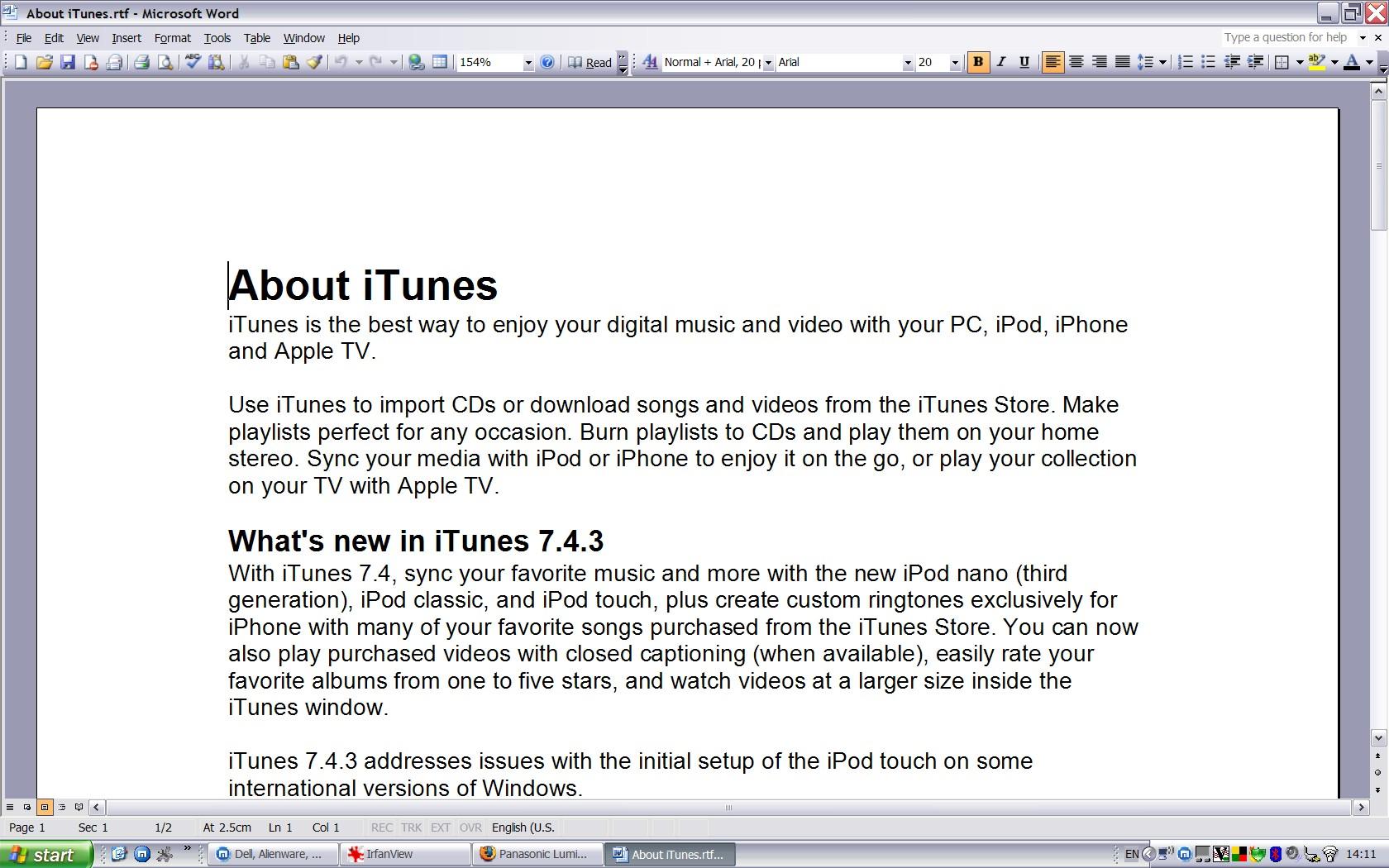This screenshot has height=868, width=1389.
Task: Click the About iTunes.rtf taskbar button
Action: pos(670,855)
